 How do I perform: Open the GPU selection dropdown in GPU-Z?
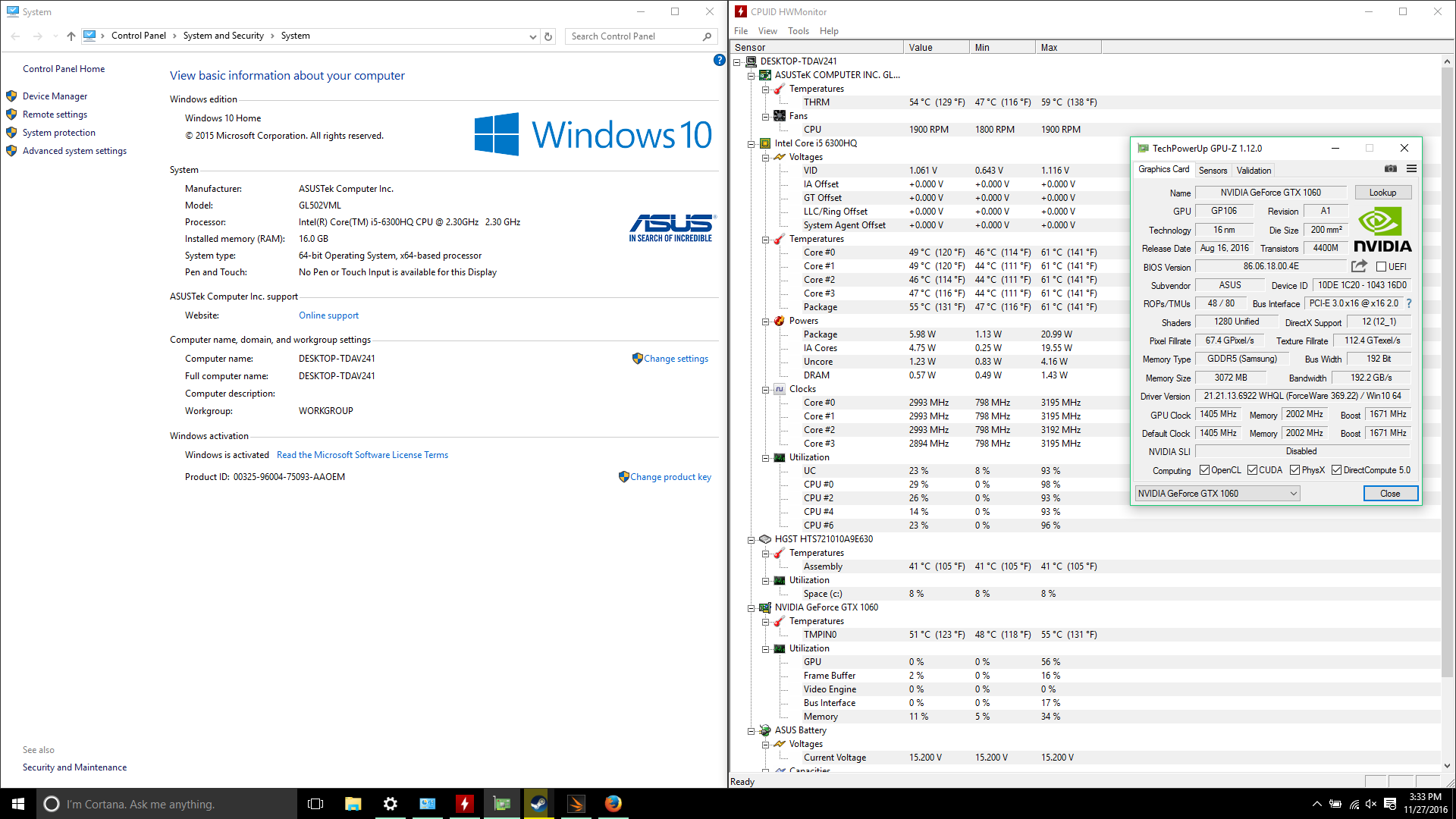pyautogui.click(x=1217, y=494)
